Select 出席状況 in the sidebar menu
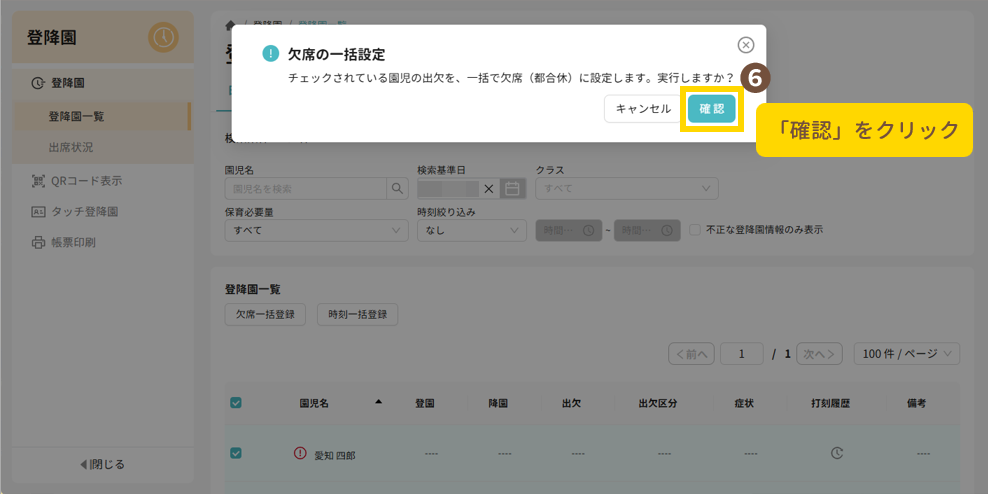The width and height of the screenshot is (988, 494). [70, 147]
